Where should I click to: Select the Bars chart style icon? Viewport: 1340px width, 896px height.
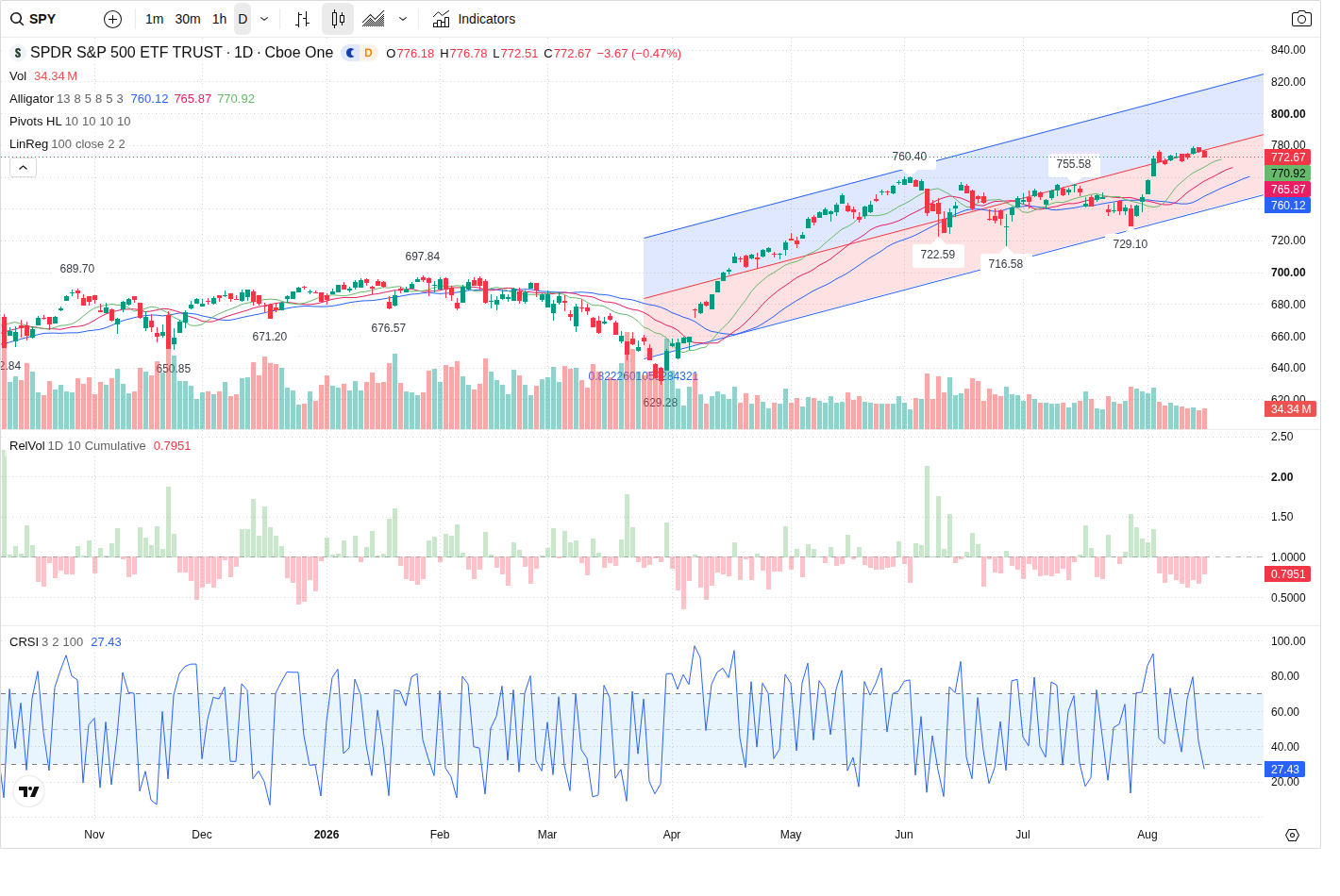[302, 19]
